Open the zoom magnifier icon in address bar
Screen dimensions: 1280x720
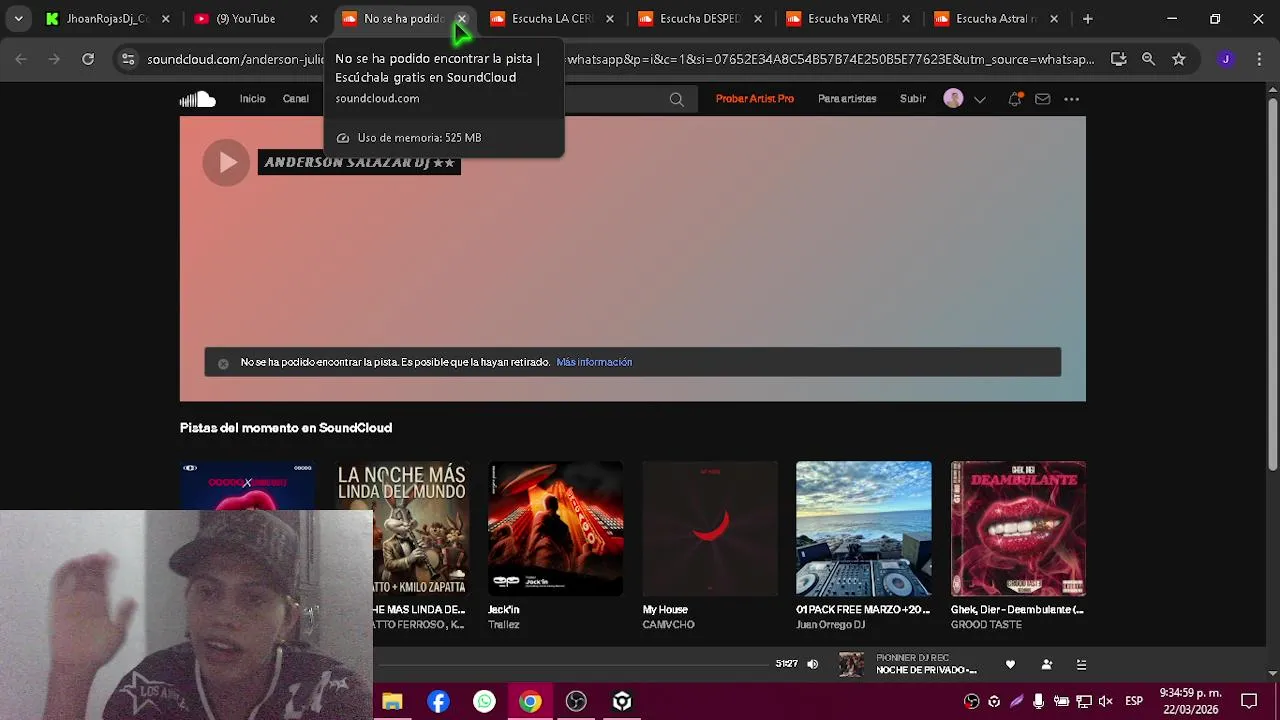(1148, 59)
